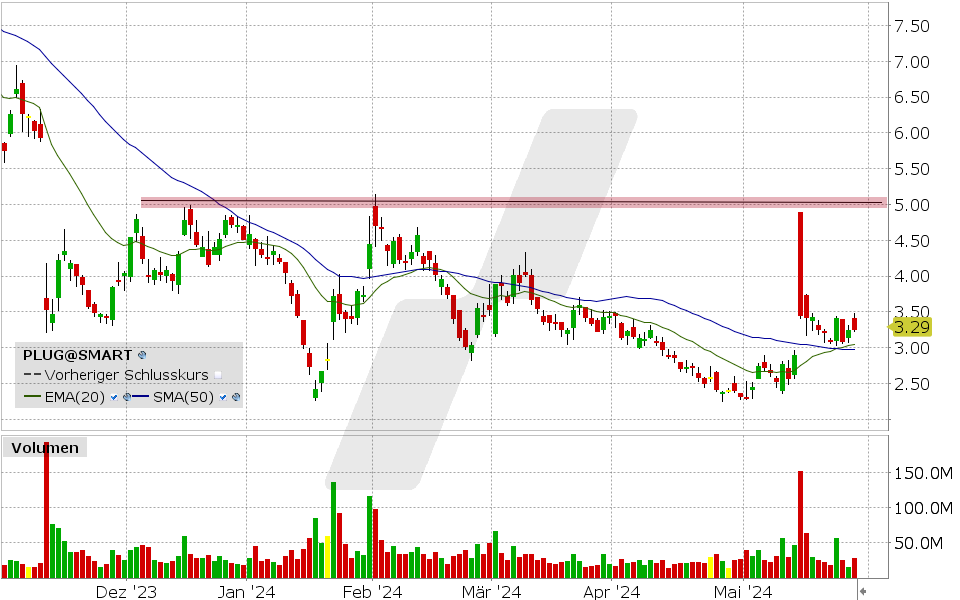Click the Jan '24 date axis label
This screenshot has width=960, height=600.
tap(246, 591)
